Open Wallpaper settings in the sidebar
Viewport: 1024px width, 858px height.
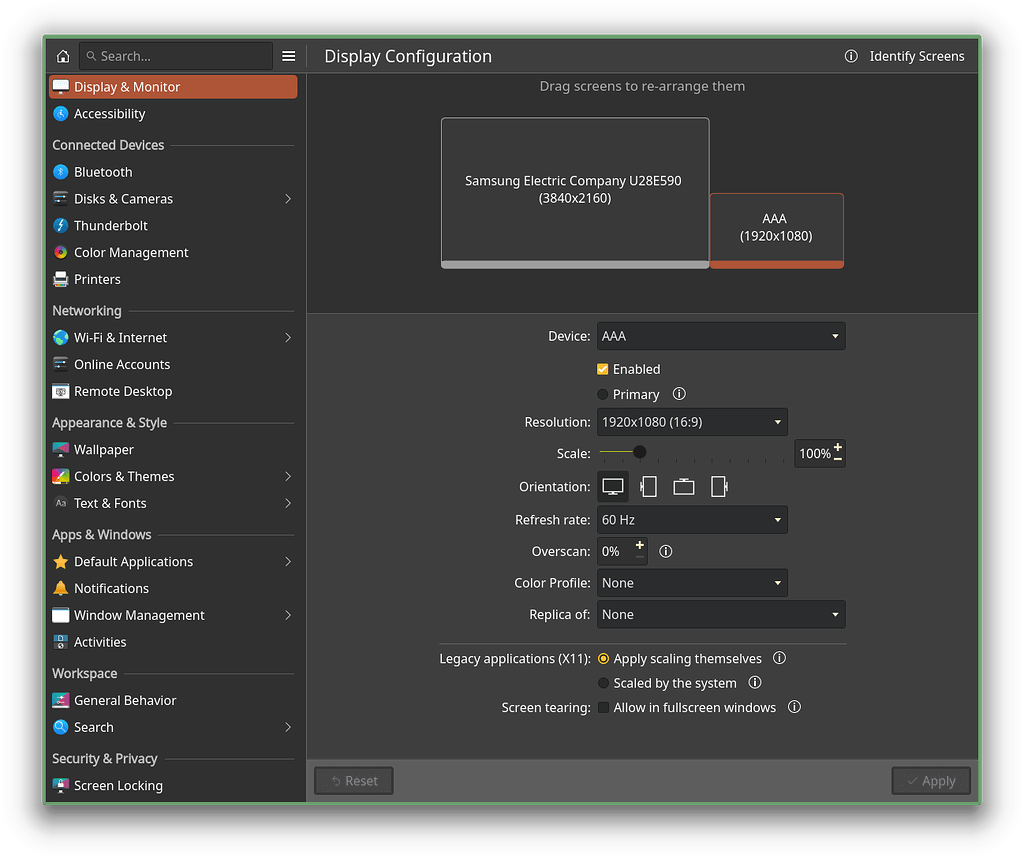coord(62,449)
